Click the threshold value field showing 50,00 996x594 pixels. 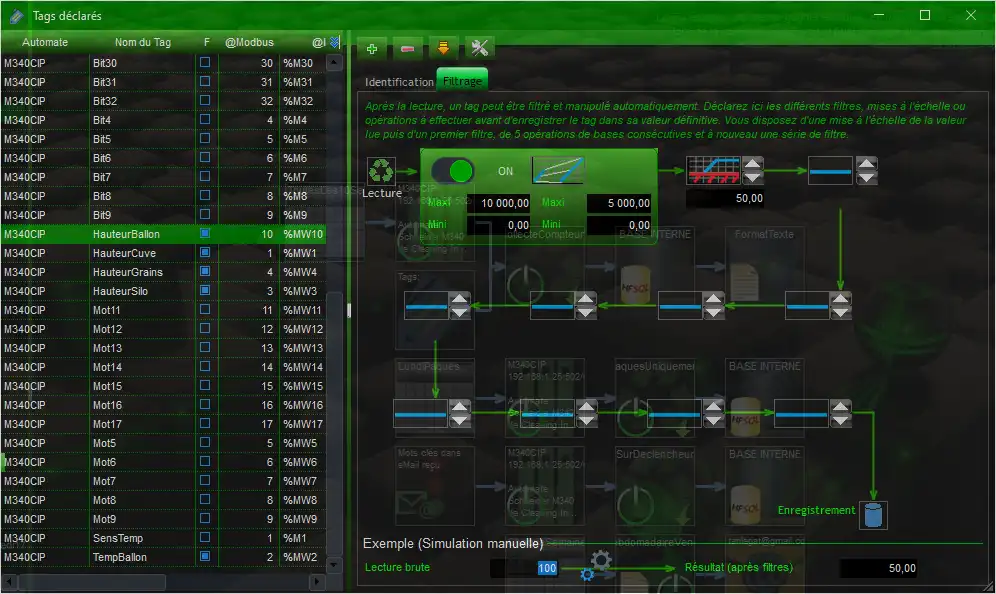(725, 199)
